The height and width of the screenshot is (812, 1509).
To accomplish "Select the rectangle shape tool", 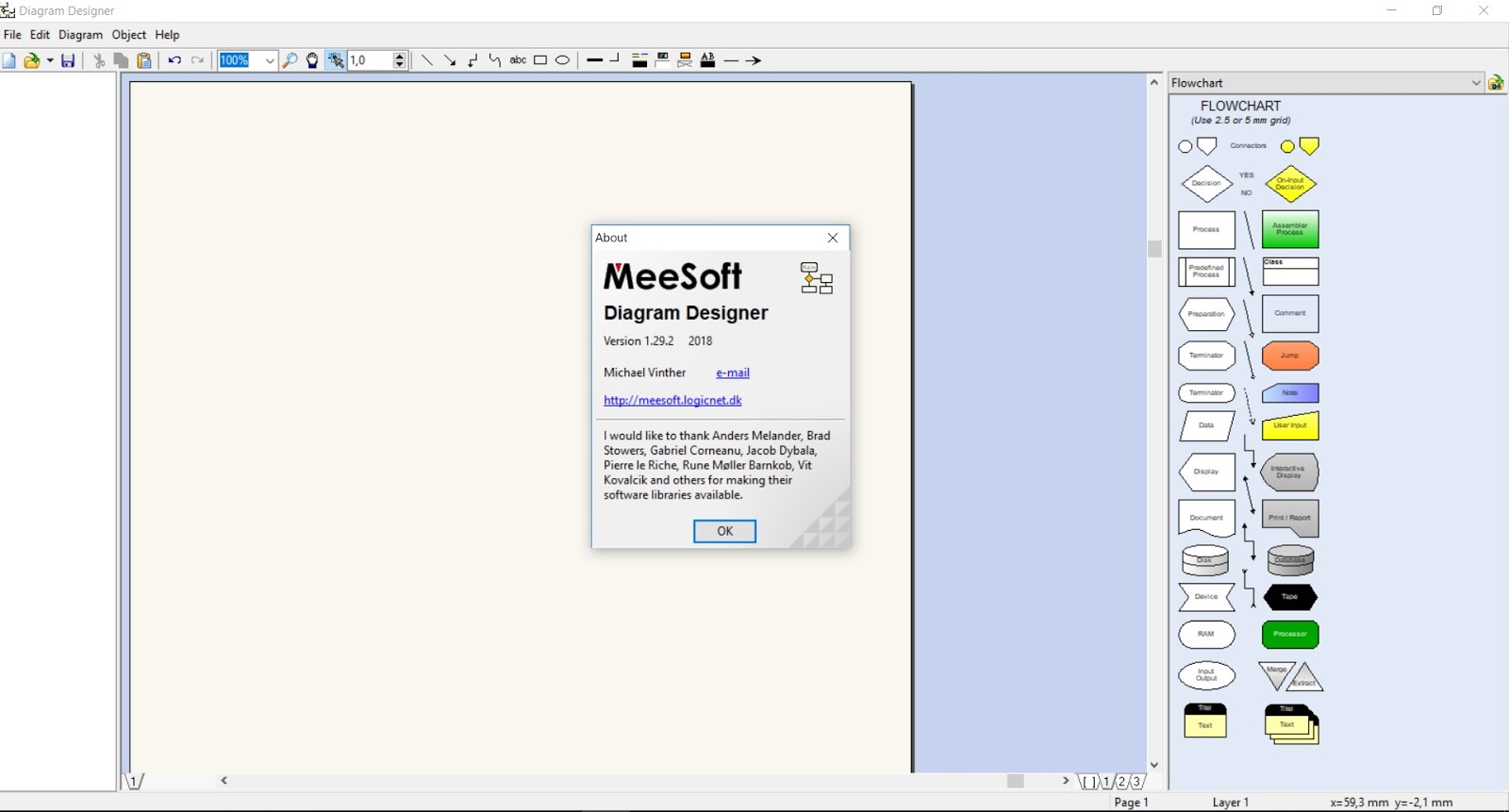I will [540, 60].
